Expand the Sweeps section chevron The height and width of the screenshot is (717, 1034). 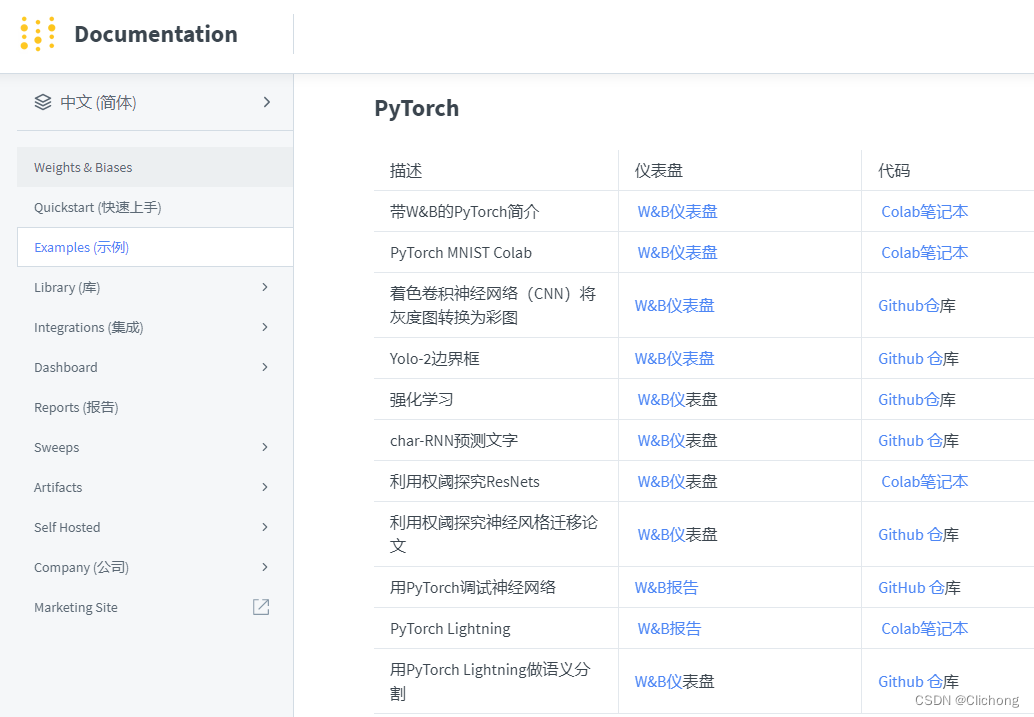pyautogui.click(x=265, y=447)
